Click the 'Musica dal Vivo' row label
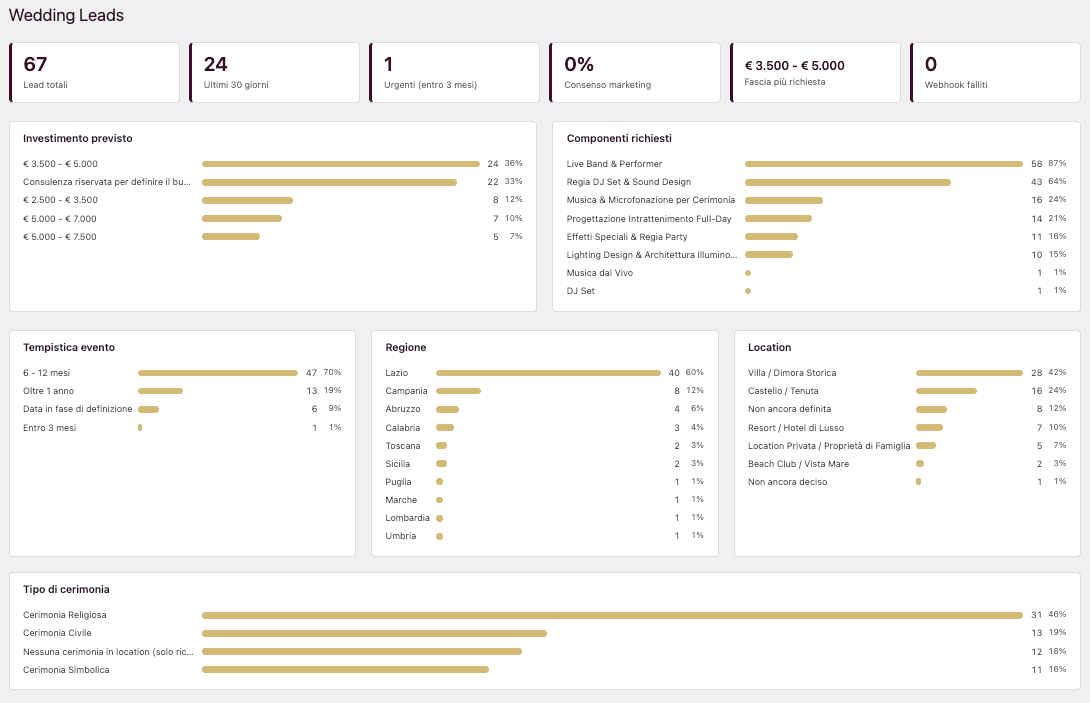The image size is (1090, 703). tap(600, 273)
